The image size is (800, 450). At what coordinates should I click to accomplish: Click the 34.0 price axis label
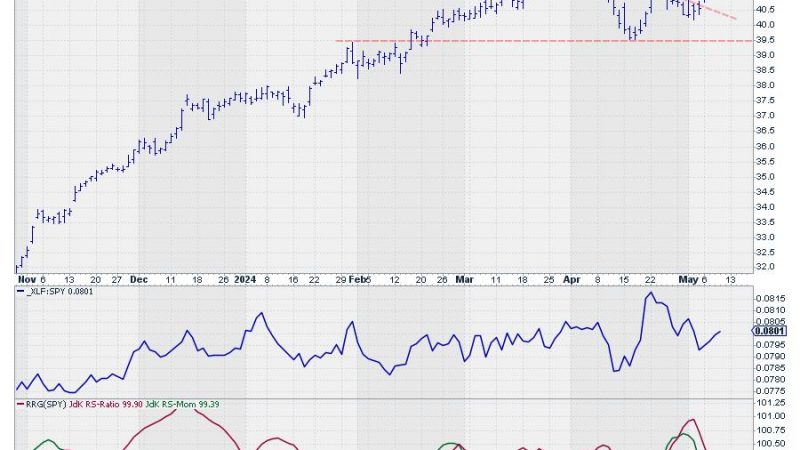pos(765,207)
